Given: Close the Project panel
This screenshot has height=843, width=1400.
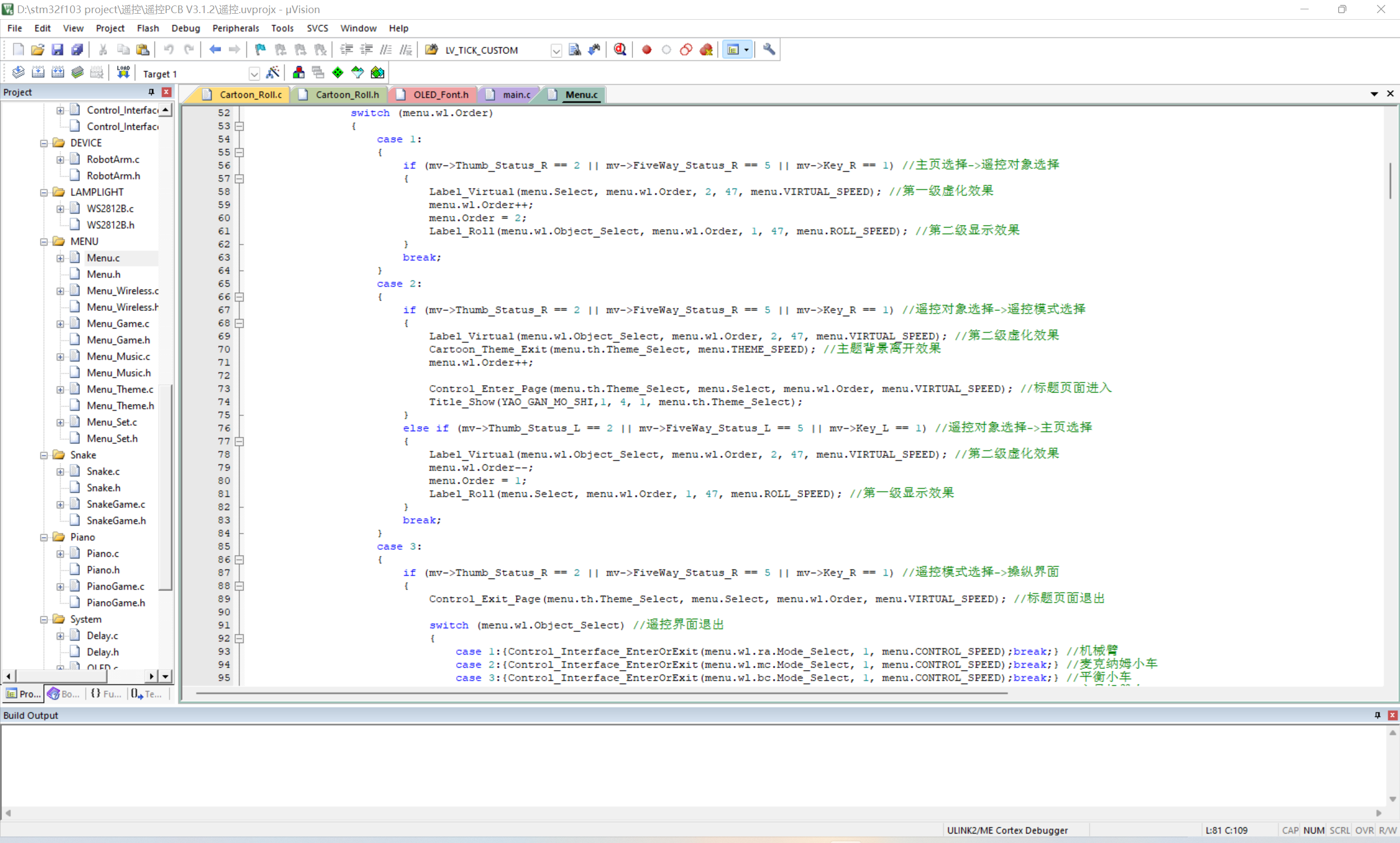Looking at the screenshot, I should 166,92.
